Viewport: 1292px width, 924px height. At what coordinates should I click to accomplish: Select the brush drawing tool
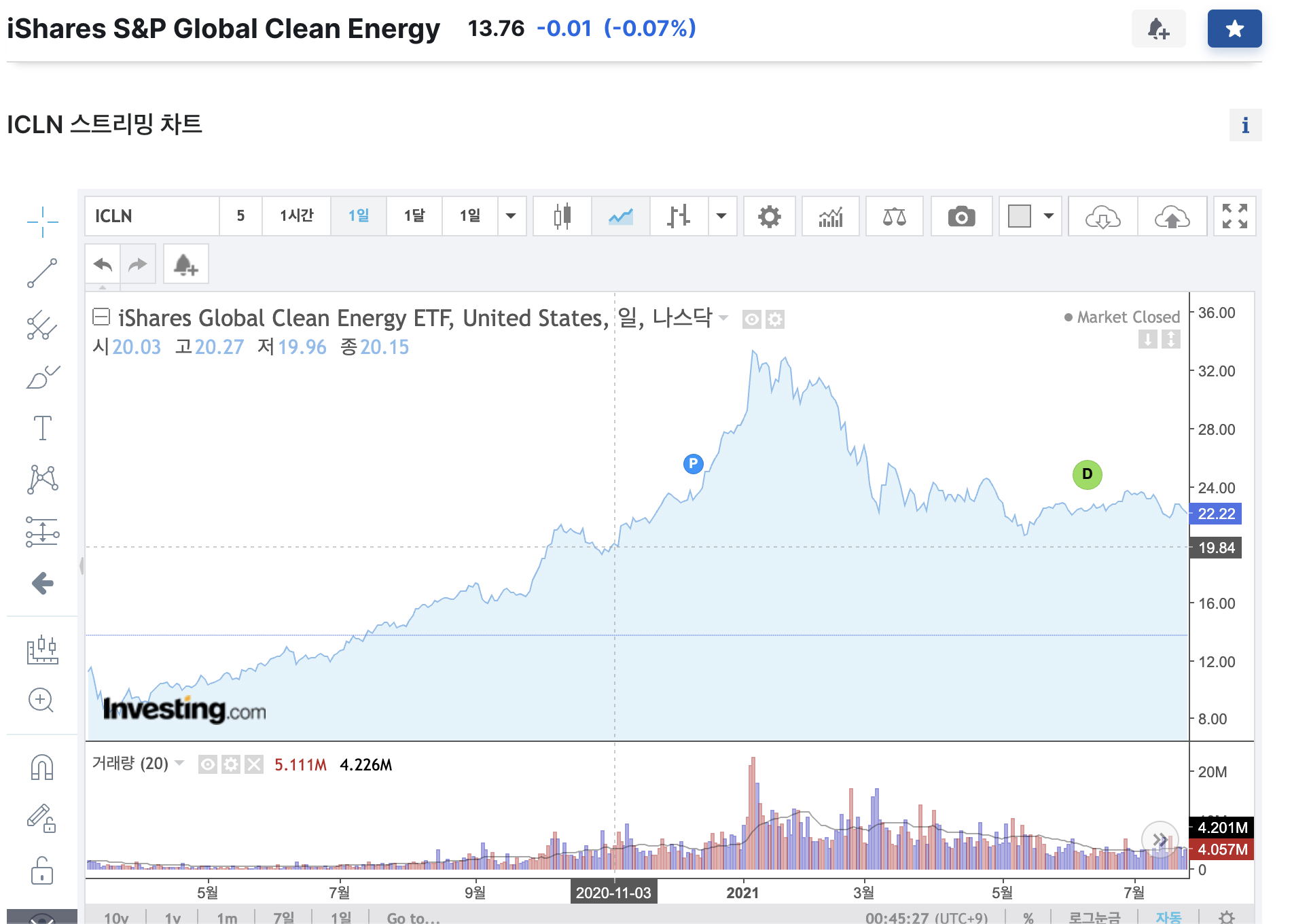[42, 377]
